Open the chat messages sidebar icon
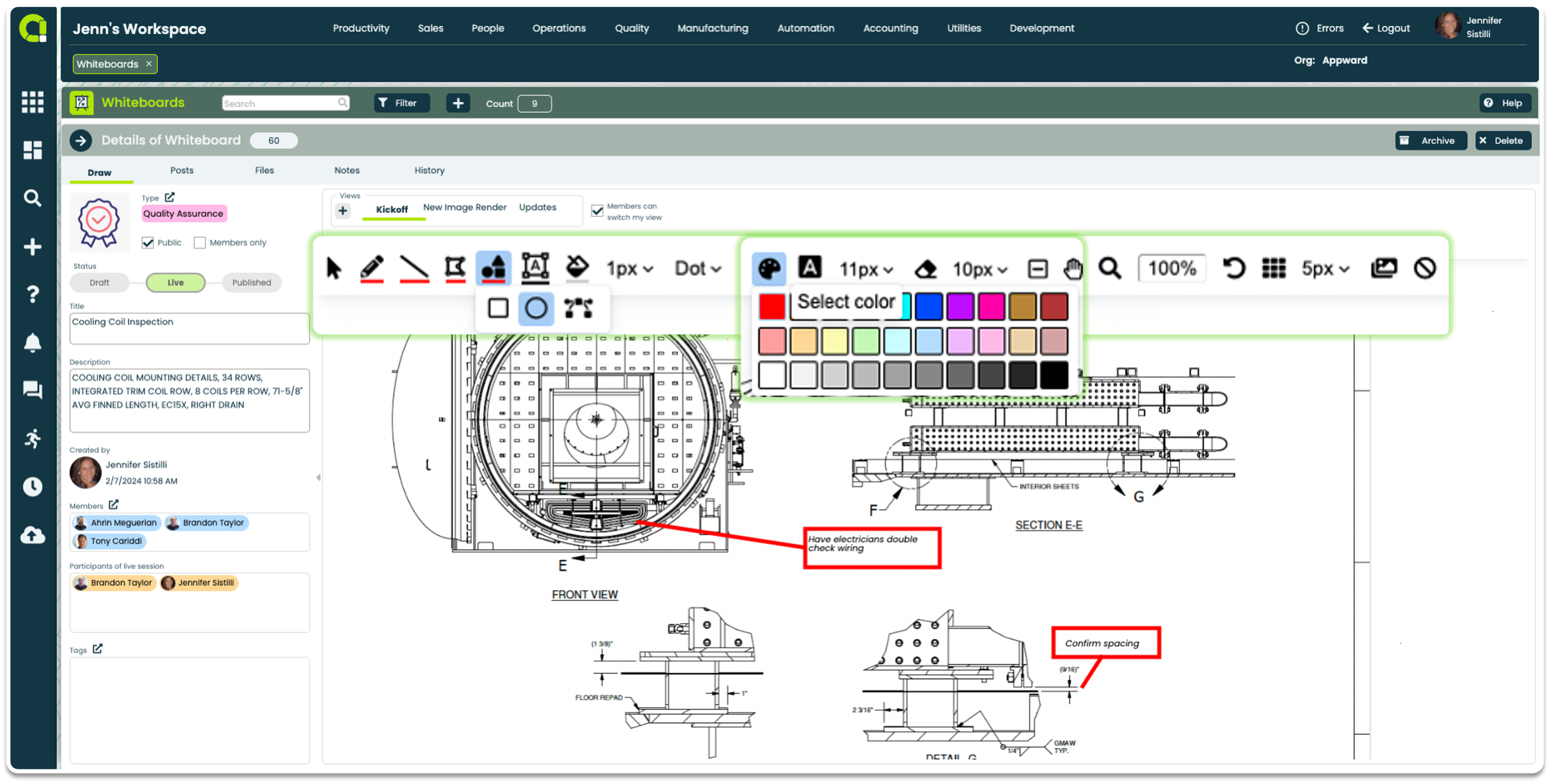This screenshot has height=784, width=1550. pyautogui.click(x=32, y=390)
